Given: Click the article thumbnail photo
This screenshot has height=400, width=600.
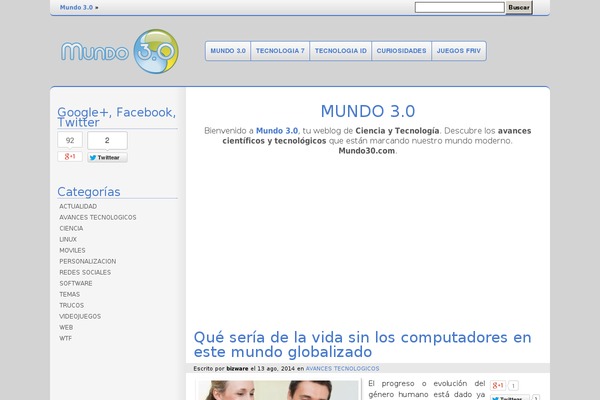Looking at the screenshot, I should coord(278,390).
